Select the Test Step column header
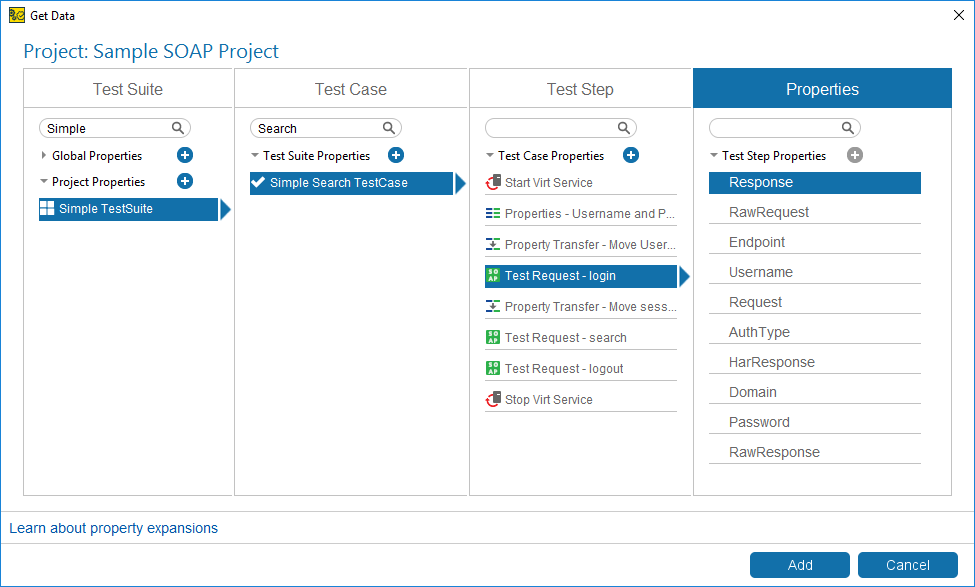The width and height of the screenshot is (975, 587). coord(580,88)
